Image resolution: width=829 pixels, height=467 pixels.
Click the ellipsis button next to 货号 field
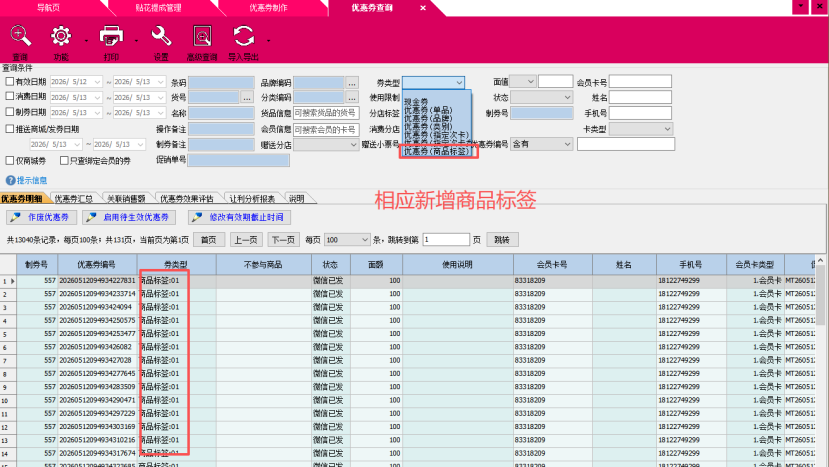click(x=246, y=97)
